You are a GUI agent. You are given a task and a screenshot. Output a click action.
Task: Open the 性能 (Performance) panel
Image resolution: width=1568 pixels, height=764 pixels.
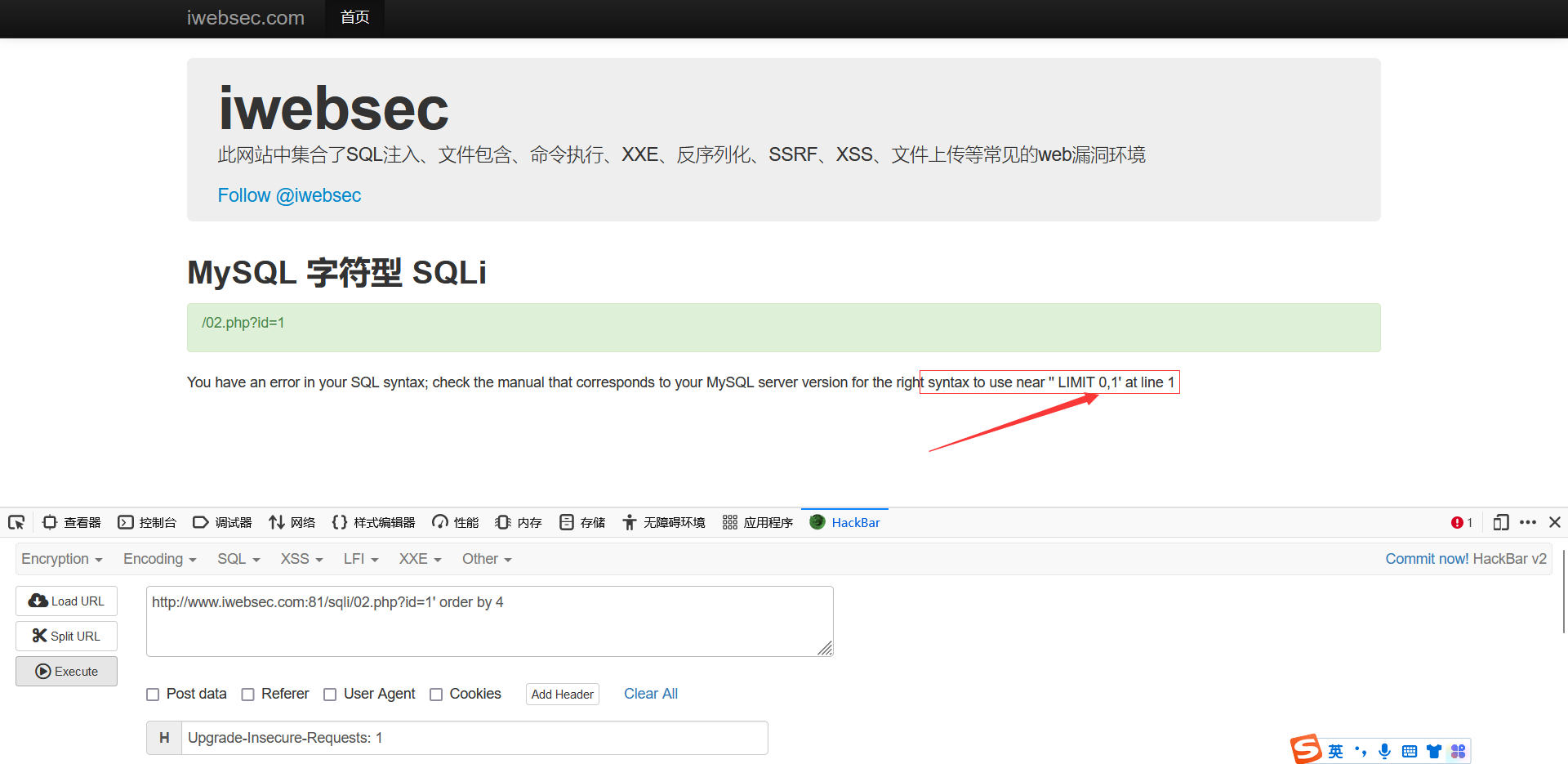[x=454, y=522]
